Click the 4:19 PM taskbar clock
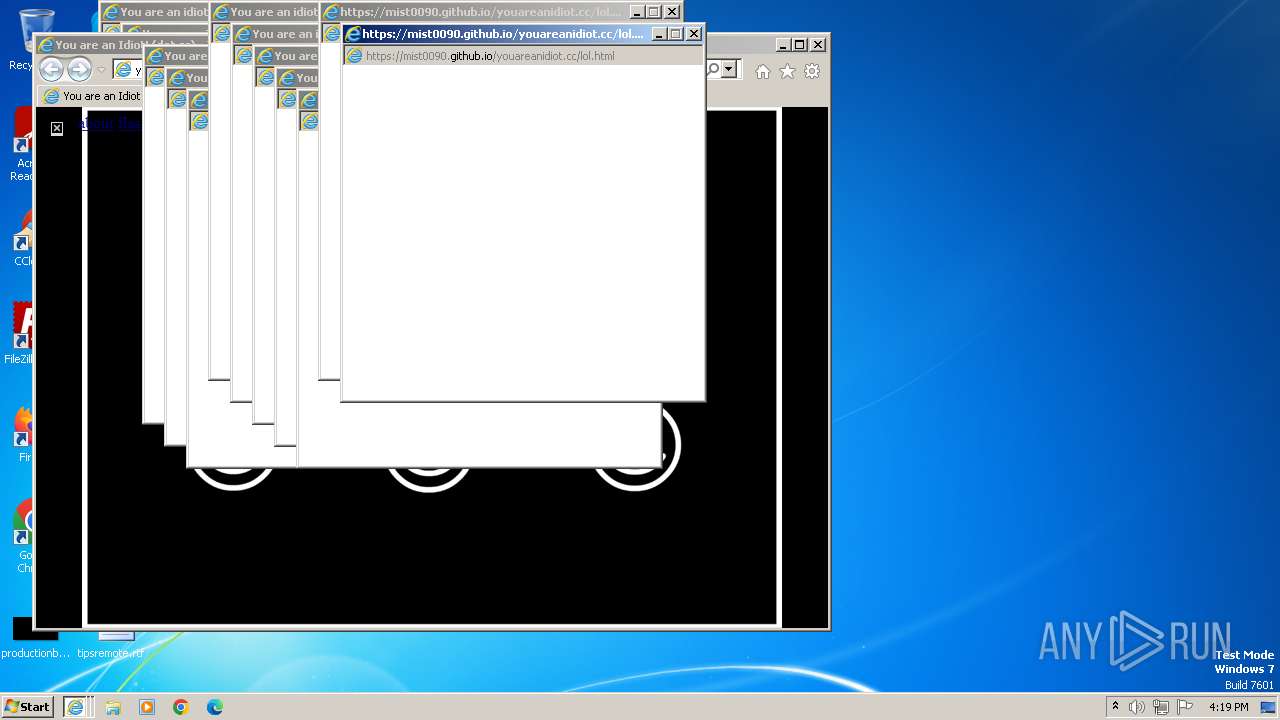 (x=1228, y=707)
